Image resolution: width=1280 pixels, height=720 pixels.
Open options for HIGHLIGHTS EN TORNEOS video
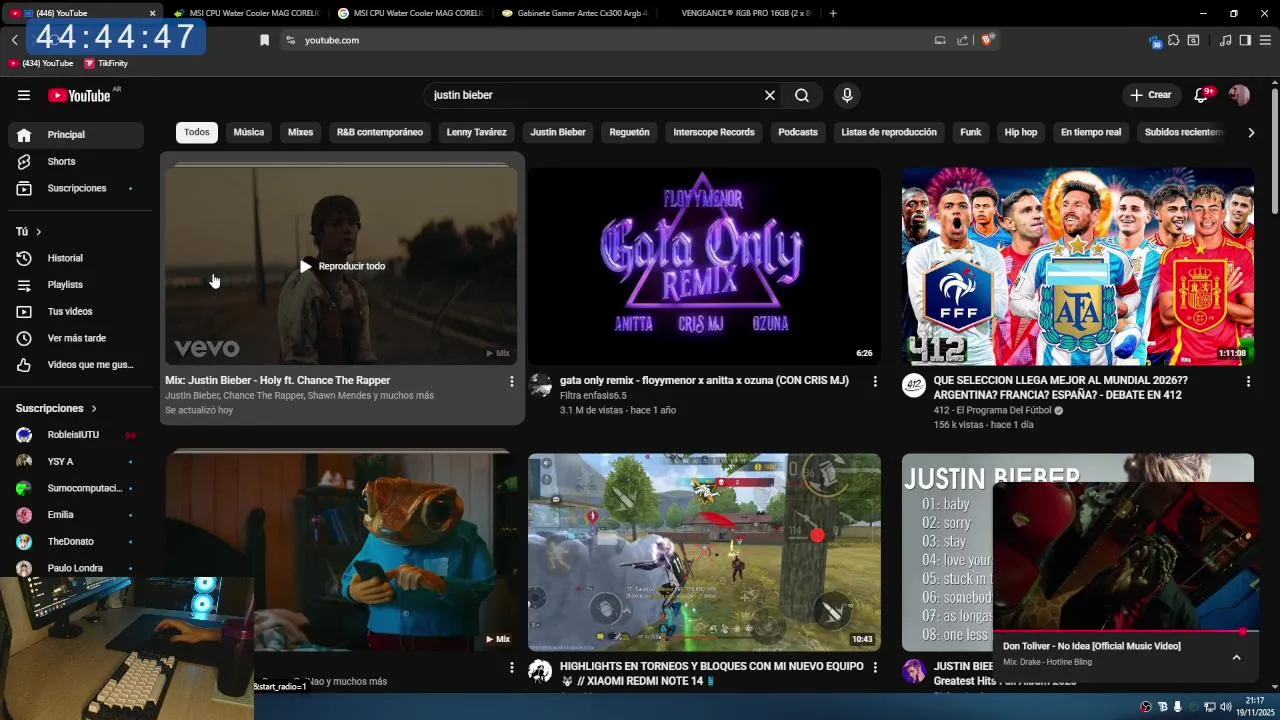click(x=875, y=667)
